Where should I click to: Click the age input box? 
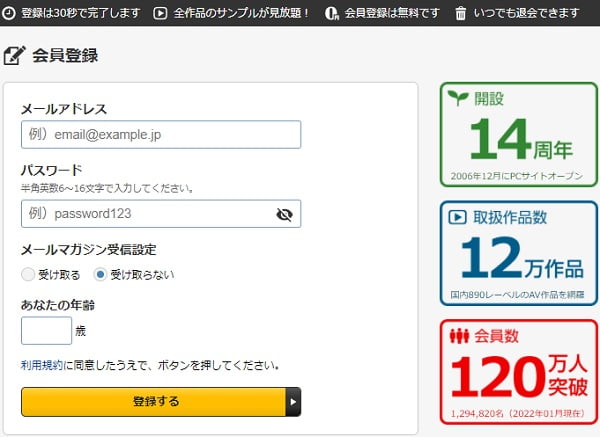click(x=46, y=330)
